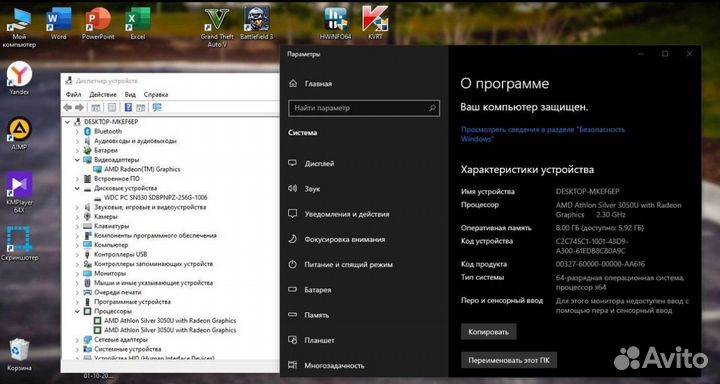The height and width of the screenshot is (384, 720).
Task: Select the 8,00 ГБ RAM value
Action: [x=600, y=228]
